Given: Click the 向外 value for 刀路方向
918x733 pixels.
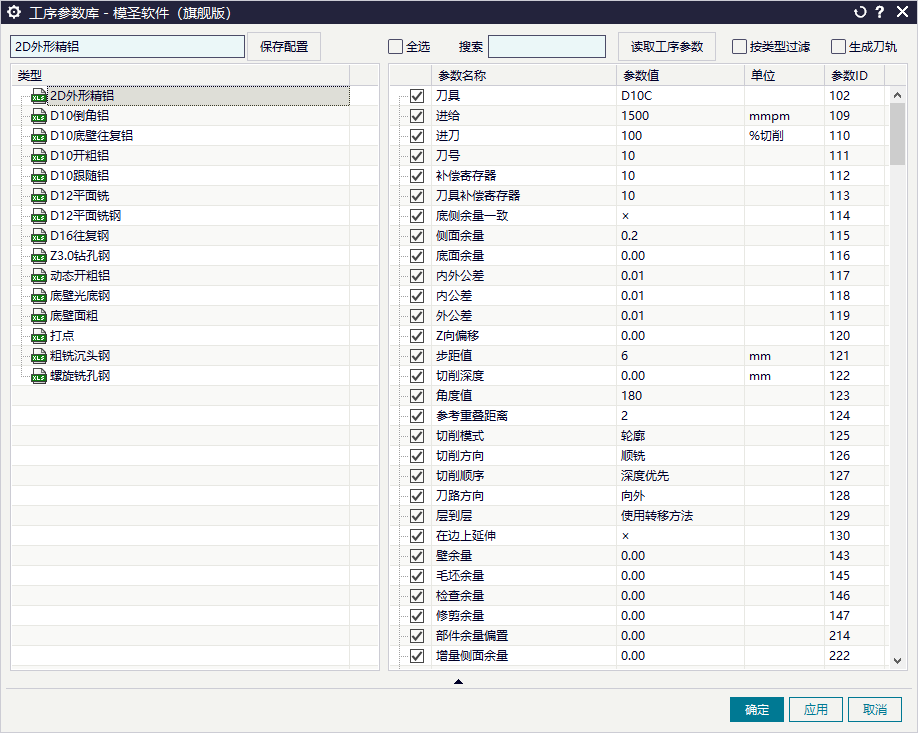Looking at the screenshot, I should [x=633, y=496].
